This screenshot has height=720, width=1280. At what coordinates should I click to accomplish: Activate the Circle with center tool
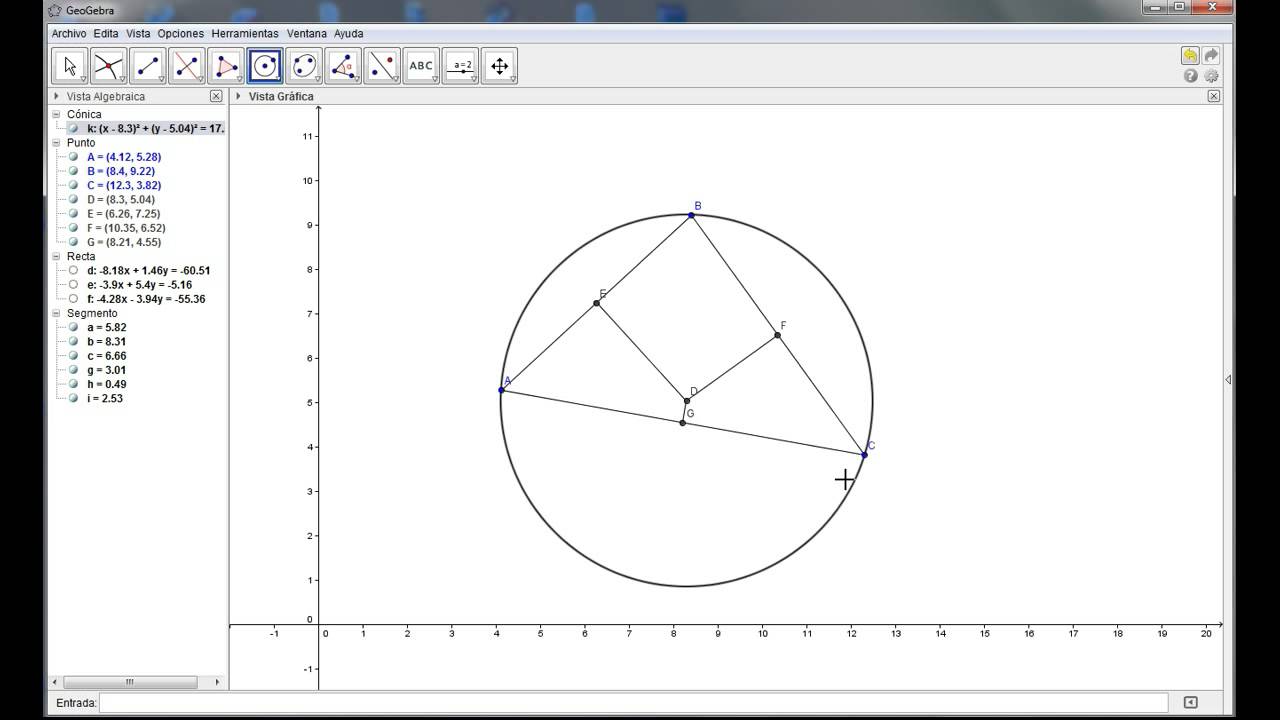[265, 66]
